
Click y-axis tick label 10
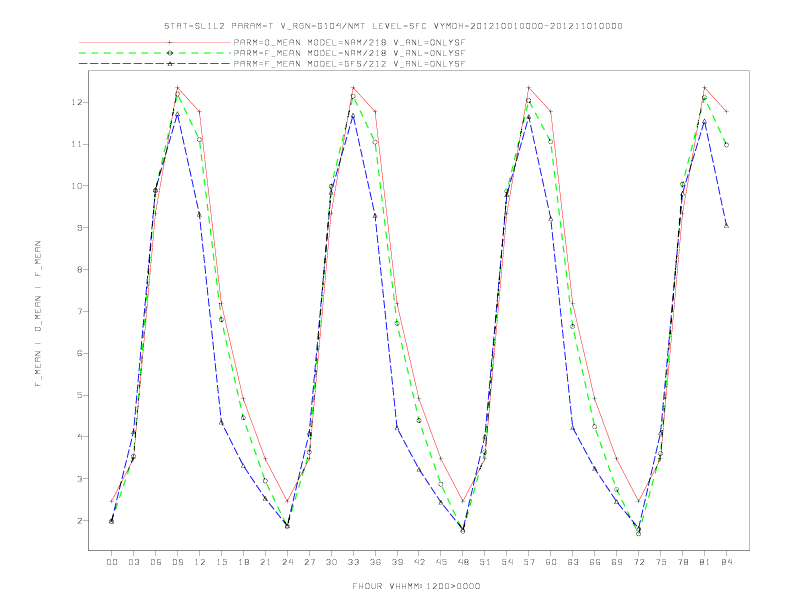click(77, 186)
